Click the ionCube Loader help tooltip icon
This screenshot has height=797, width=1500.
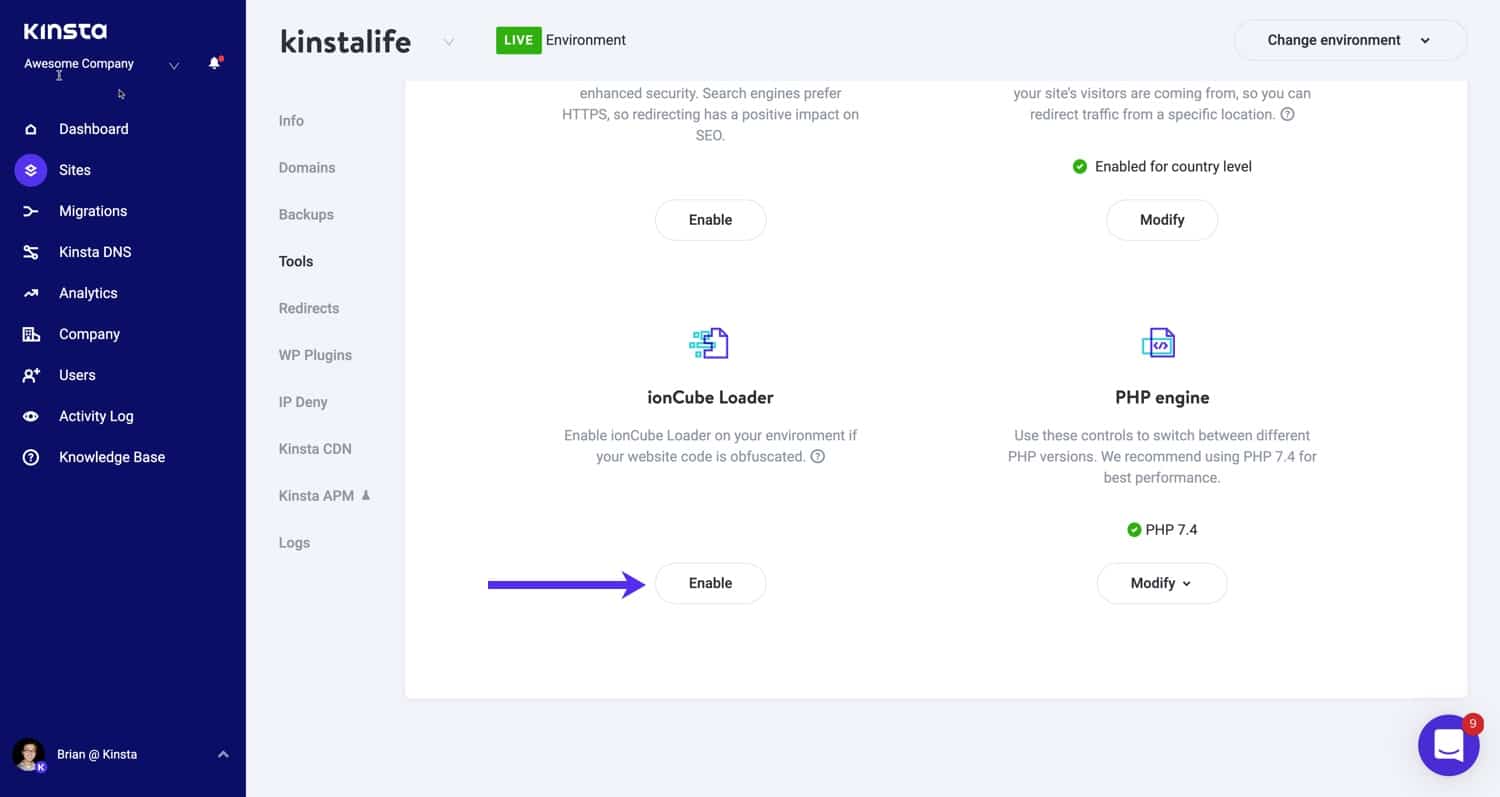[818, 456]
